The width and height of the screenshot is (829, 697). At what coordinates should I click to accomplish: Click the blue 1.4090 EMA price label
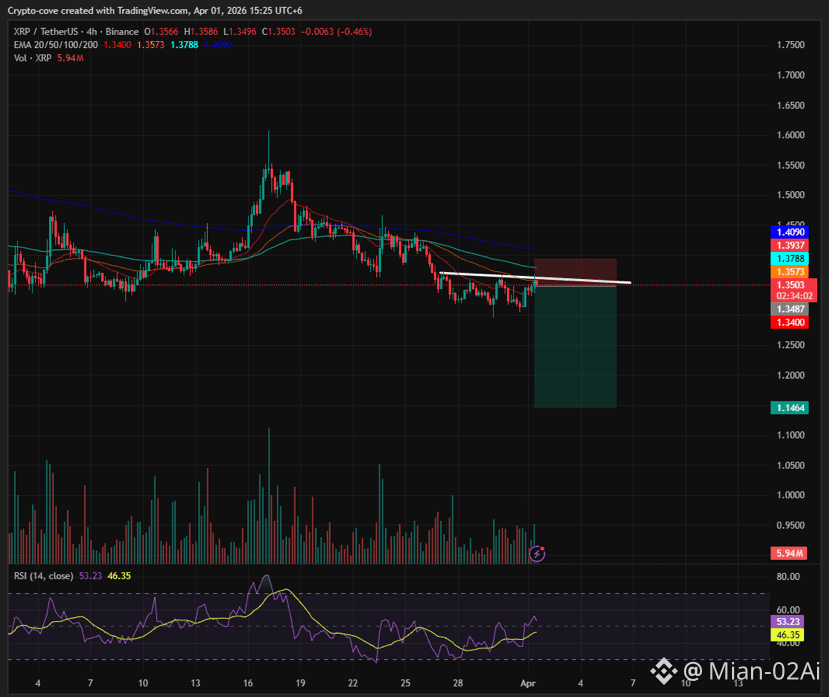click(790, 232)
